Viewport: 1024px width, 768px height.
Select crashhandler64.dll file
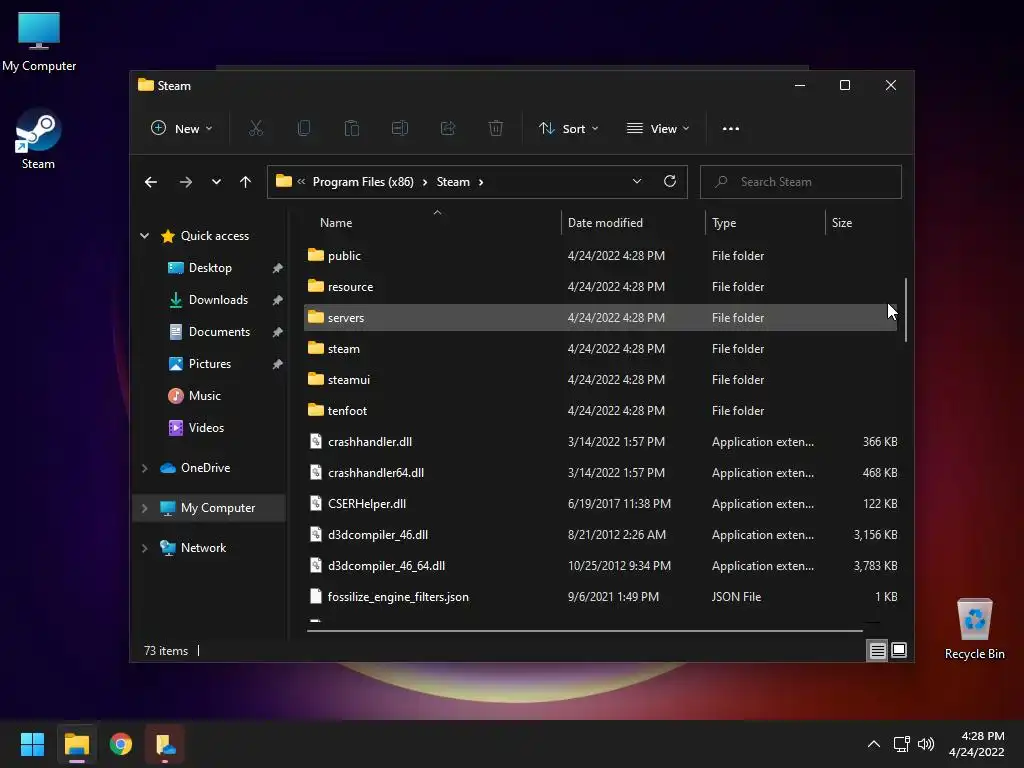600,473
